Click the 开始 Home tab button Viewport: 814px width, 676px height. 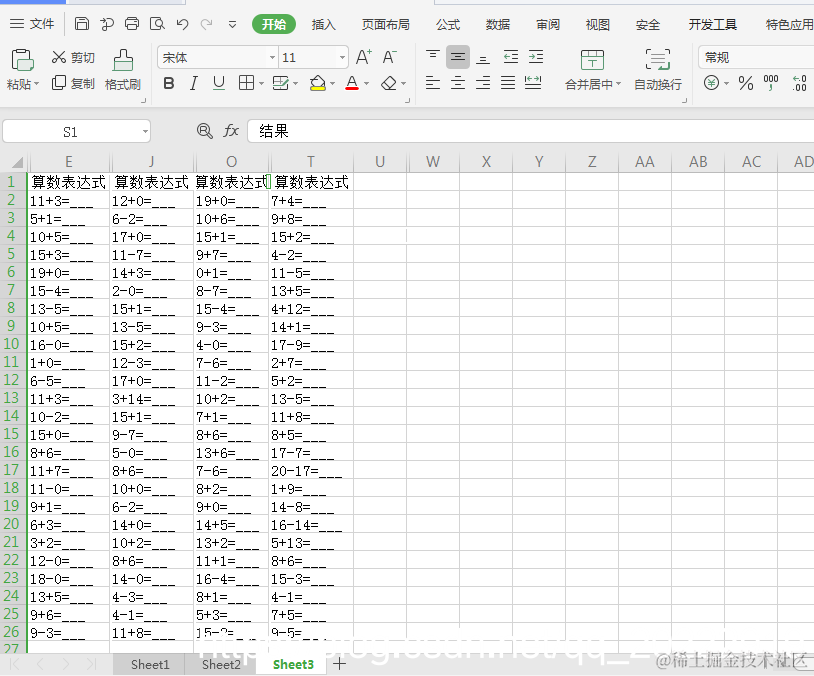pos(274,24)
